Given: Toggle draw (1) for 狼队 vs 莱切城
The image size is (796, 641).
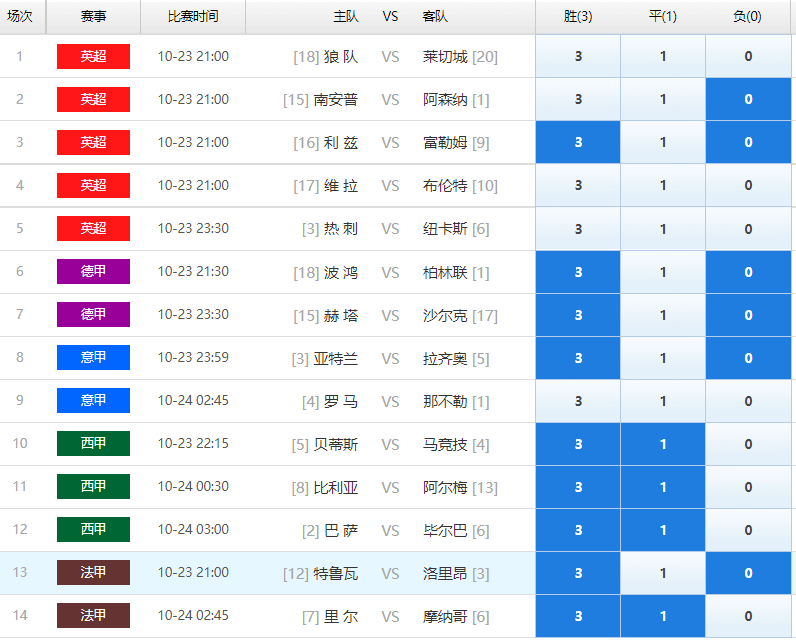Looking at the screenshot, I should [x=662, y=56].
